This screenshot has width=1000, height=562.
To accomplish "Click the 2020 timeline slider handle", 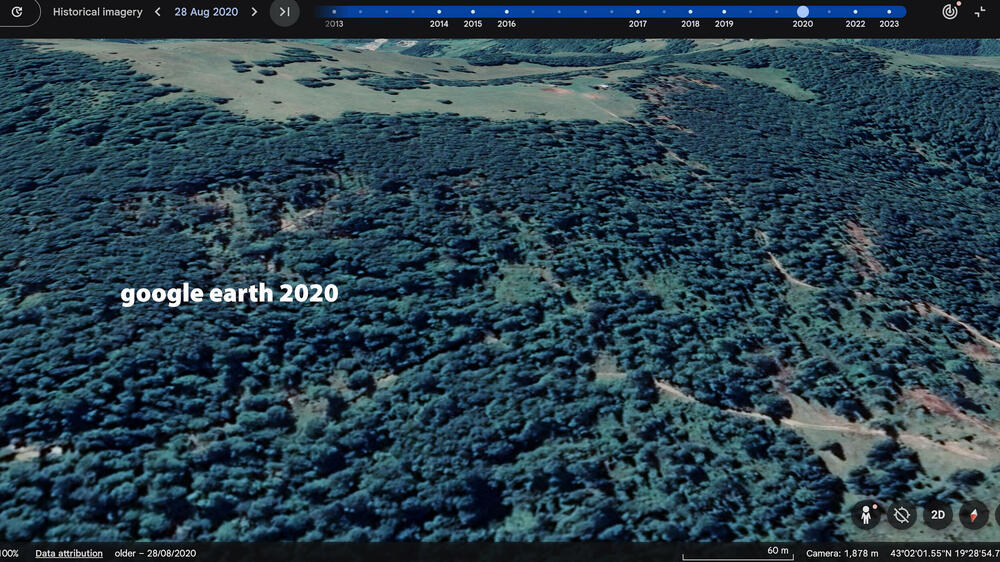I will 803,11.
